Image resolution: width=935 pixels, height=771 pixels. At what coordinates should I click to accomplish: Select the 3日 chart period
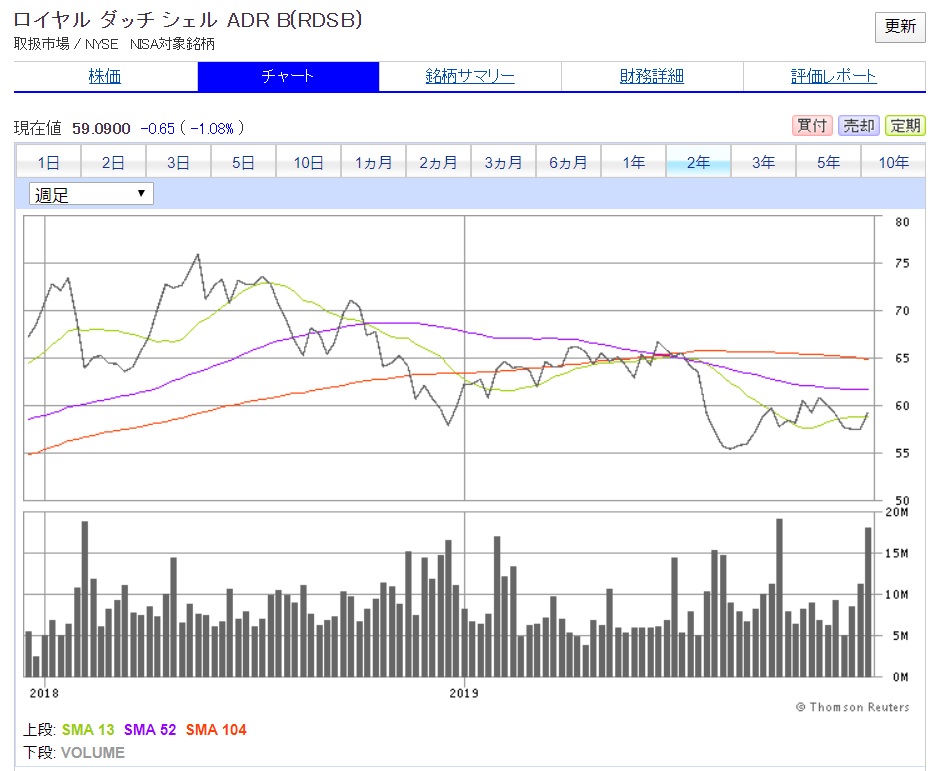coord(178,162)
